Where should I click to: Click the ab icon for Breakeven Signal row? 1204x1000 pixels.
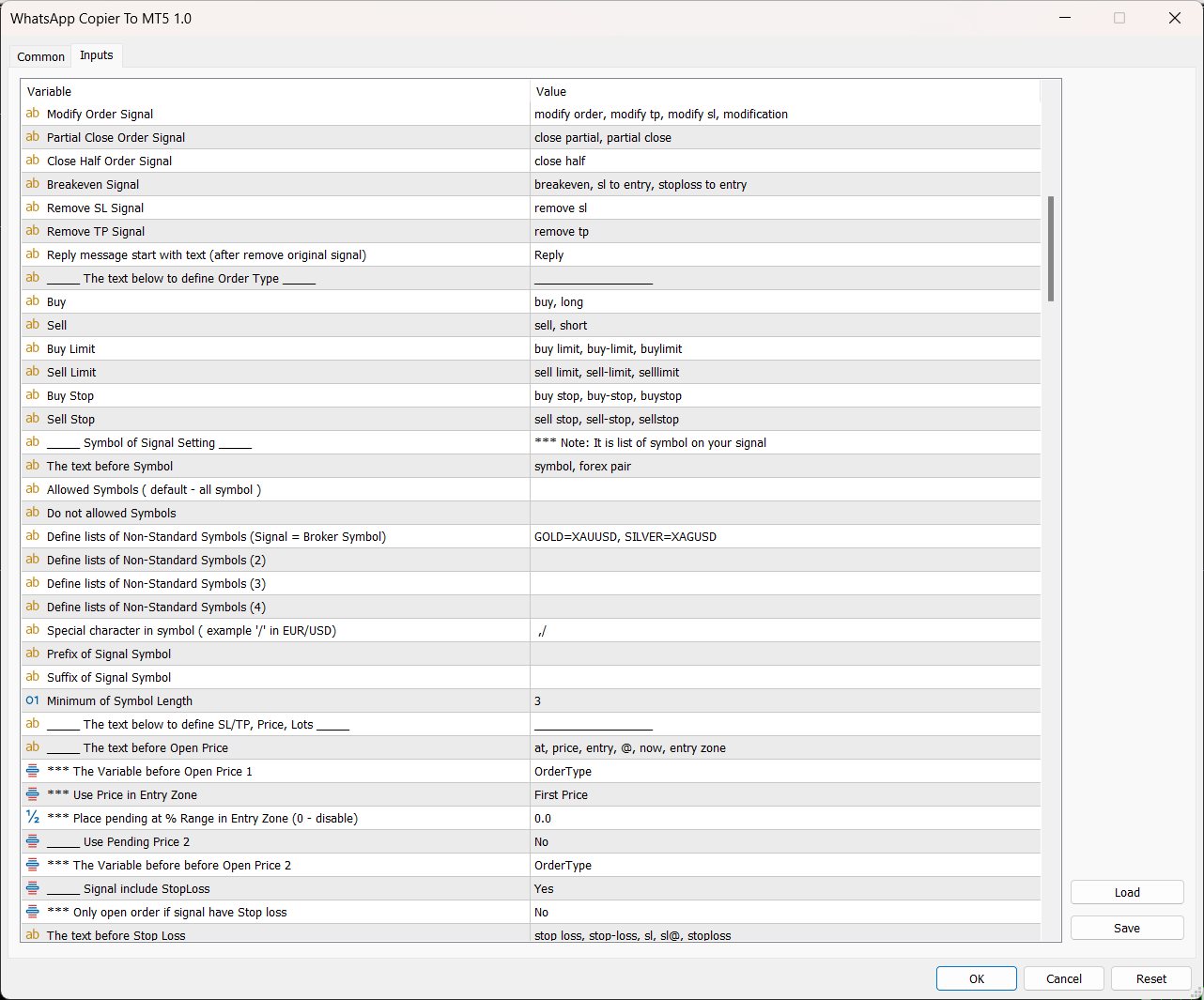[x=33, y=184]
